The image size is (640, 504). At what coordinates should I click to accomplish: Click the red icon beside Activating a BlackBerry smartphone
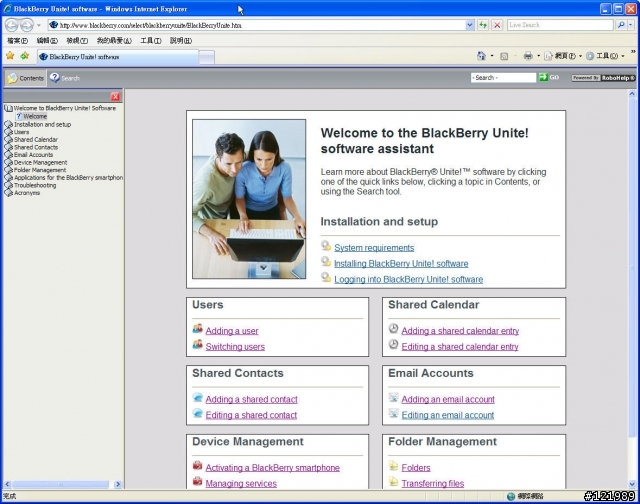(x=198, y=465)
